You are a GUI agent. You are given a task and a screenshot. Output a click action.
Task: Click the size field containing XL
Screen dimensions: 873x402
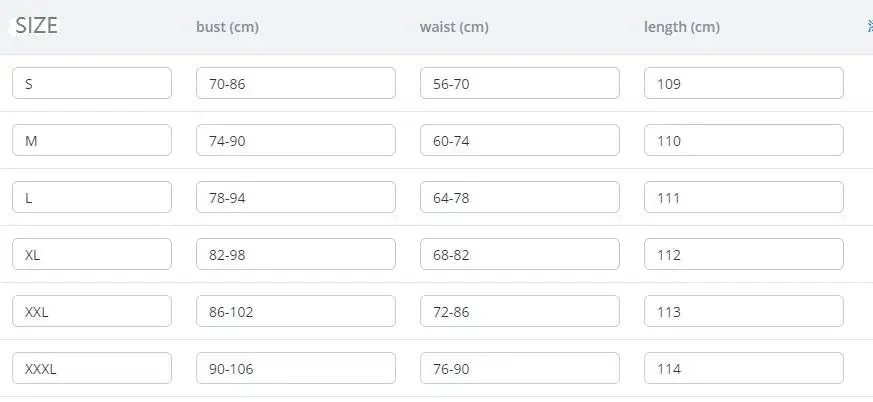[92, 255]
